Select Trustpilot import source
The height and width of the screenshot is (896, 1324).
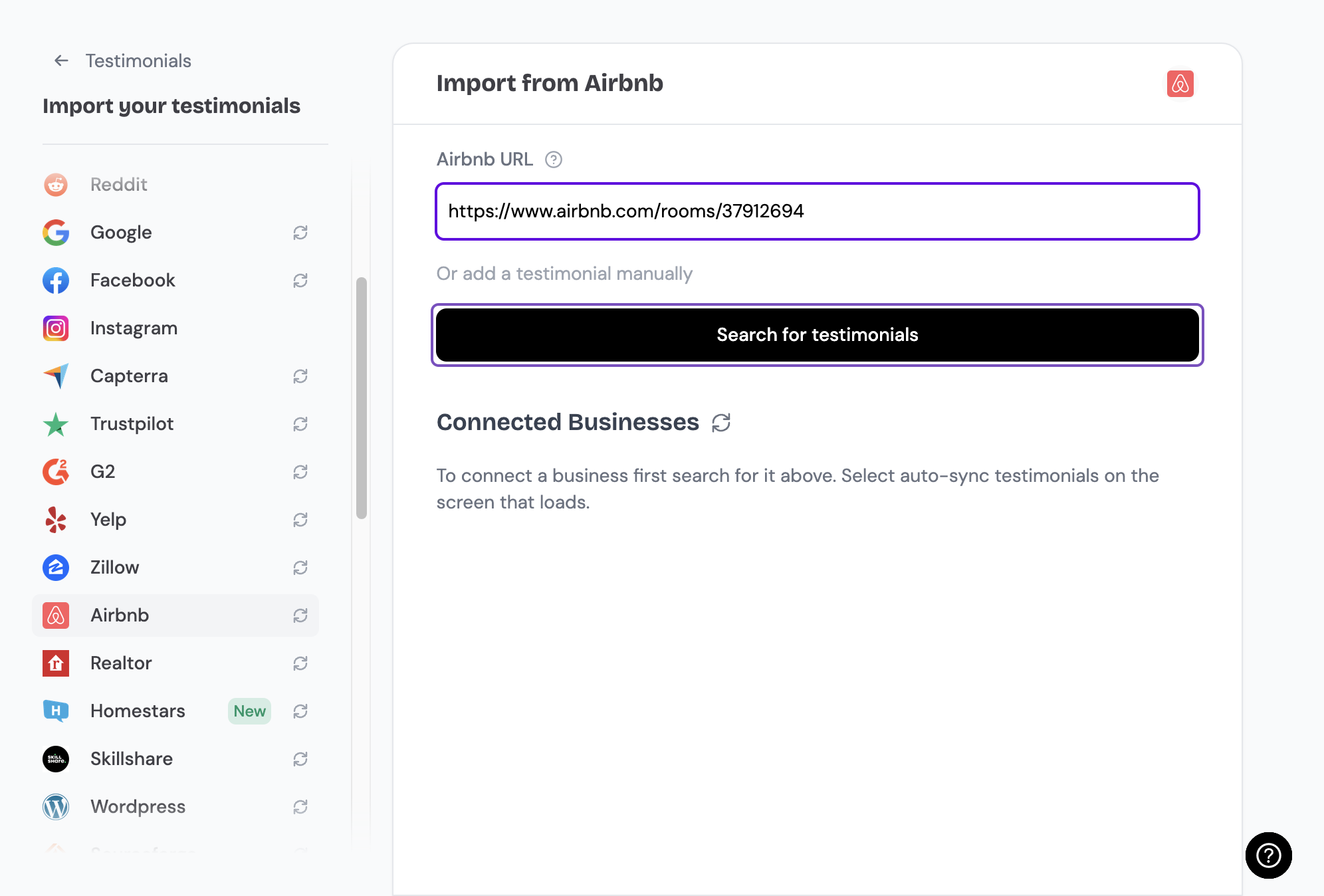175,424
